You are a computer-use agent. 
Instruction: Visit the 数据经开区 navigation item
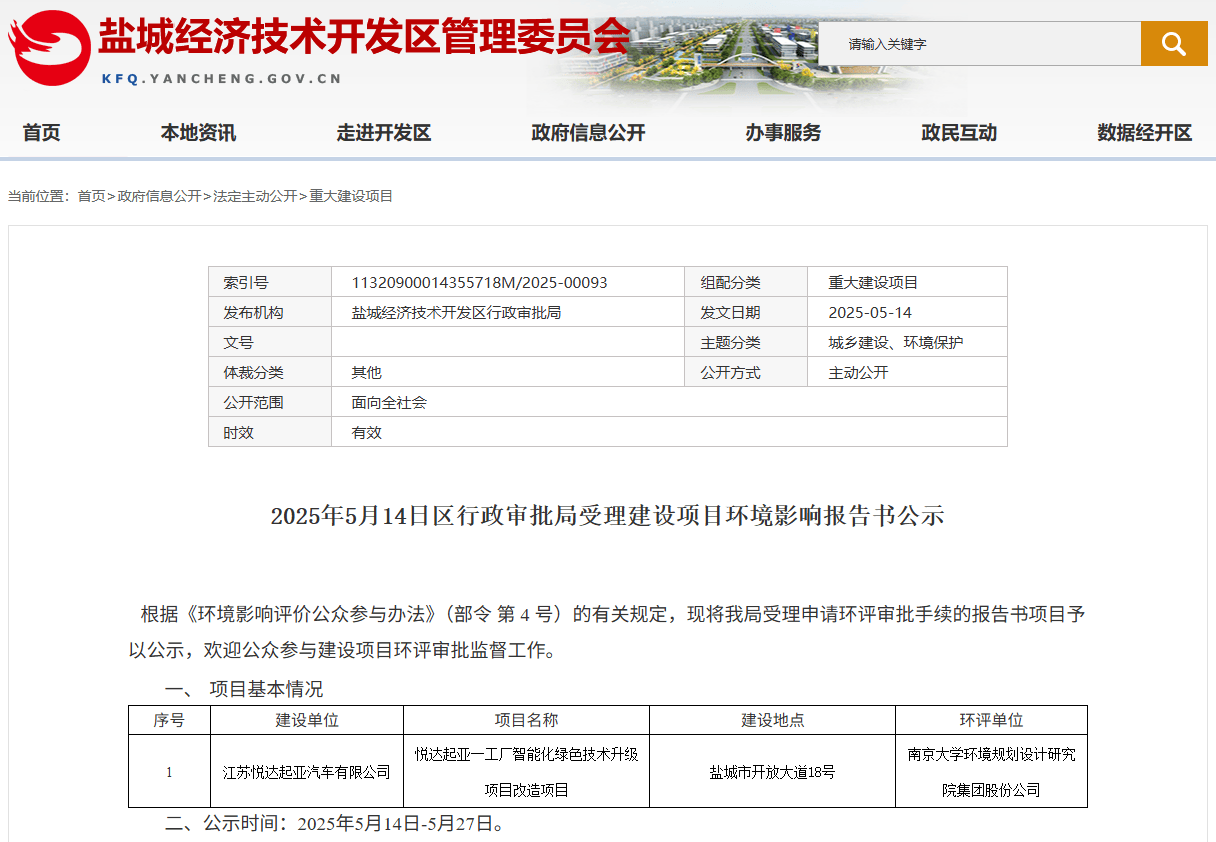click(1145, 133)
